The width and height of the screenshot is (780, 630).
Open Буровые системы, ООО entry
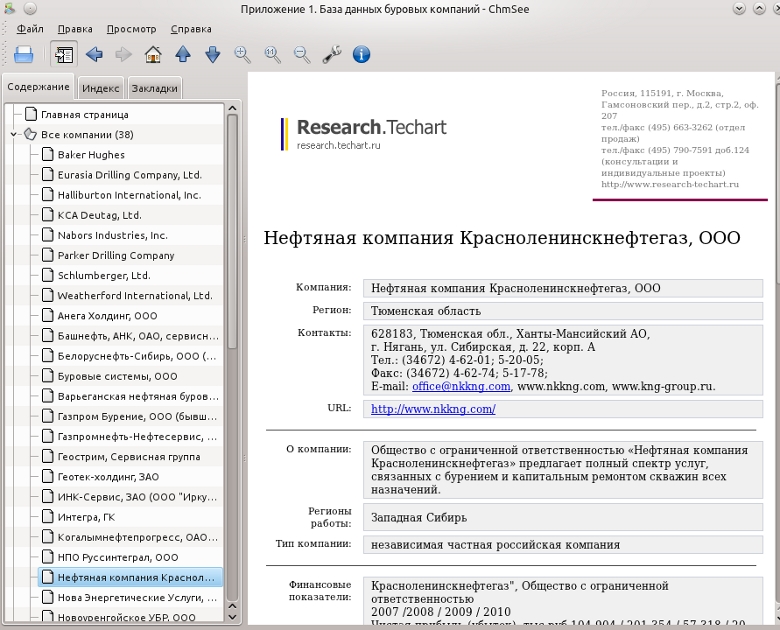[117, 376]
